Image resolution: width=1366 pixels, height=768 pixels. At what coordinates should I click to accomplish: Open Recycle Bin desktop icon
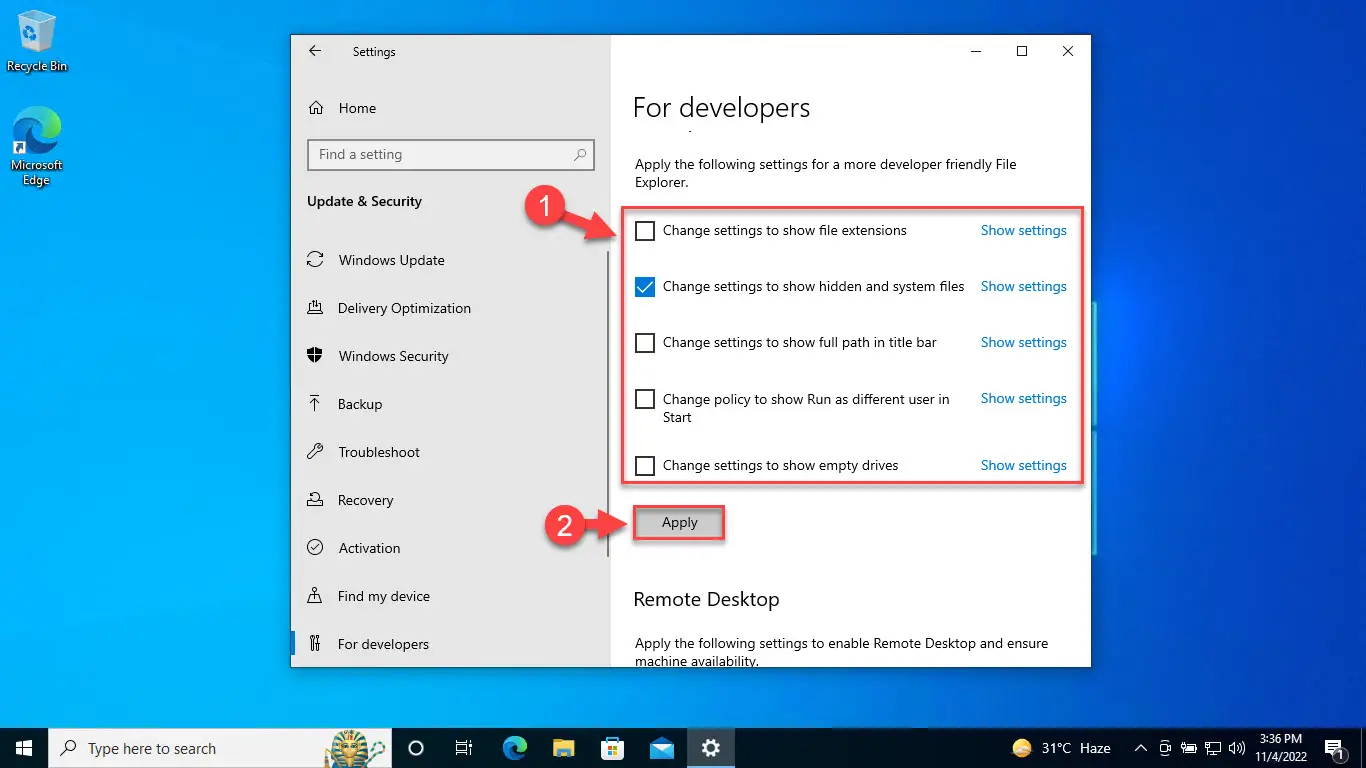coord(37,42)
